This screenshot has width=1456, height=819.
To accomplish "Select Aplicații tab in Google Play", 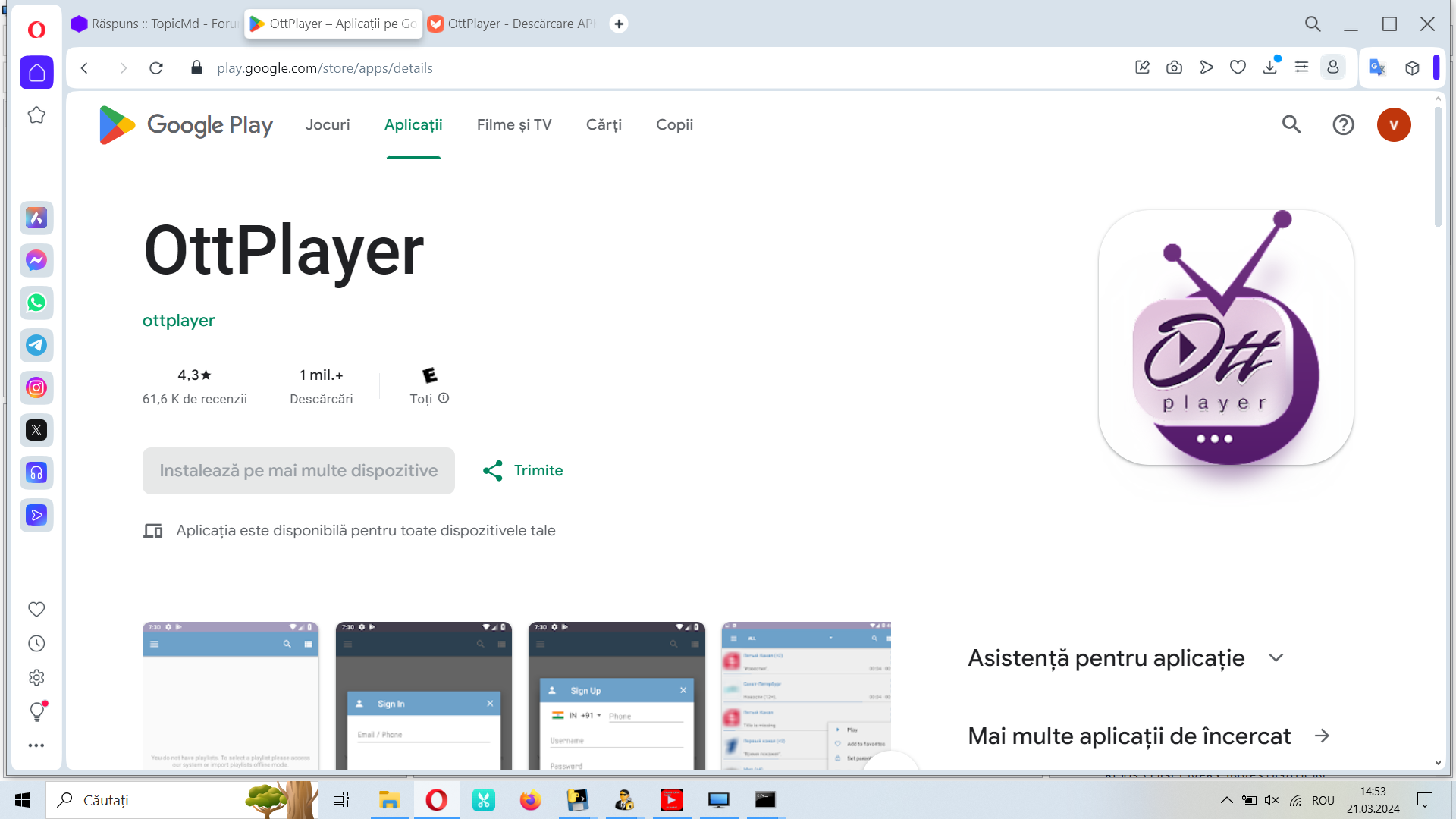I will 413,124.
